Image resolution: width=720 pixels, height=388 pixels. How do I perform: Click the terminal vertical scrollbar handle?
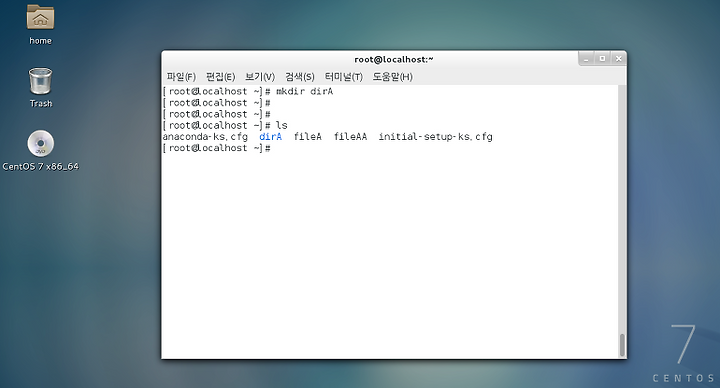point(622,345)
